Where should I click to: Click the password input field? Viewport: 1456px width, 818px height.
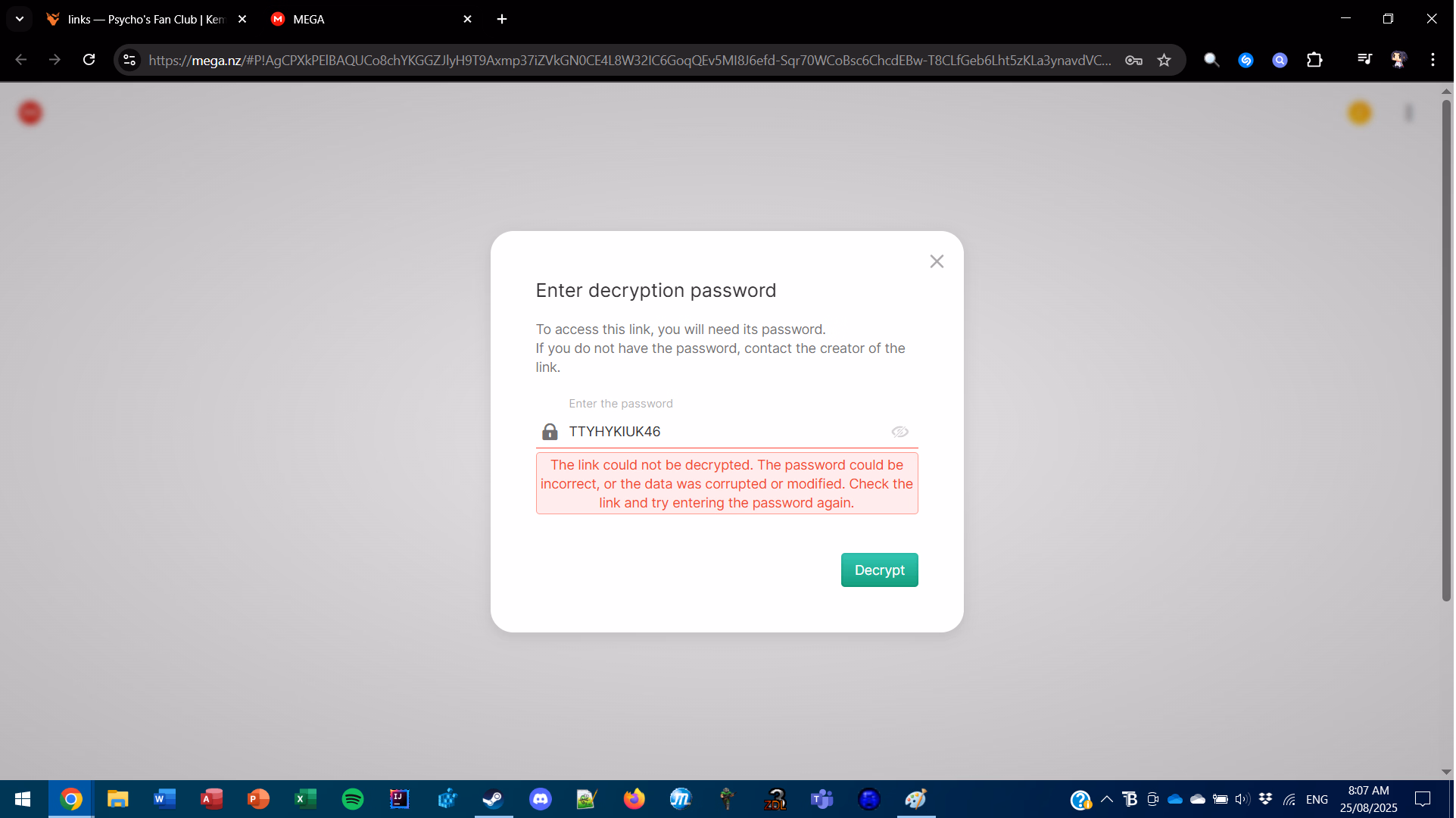(x=727, y=432)
